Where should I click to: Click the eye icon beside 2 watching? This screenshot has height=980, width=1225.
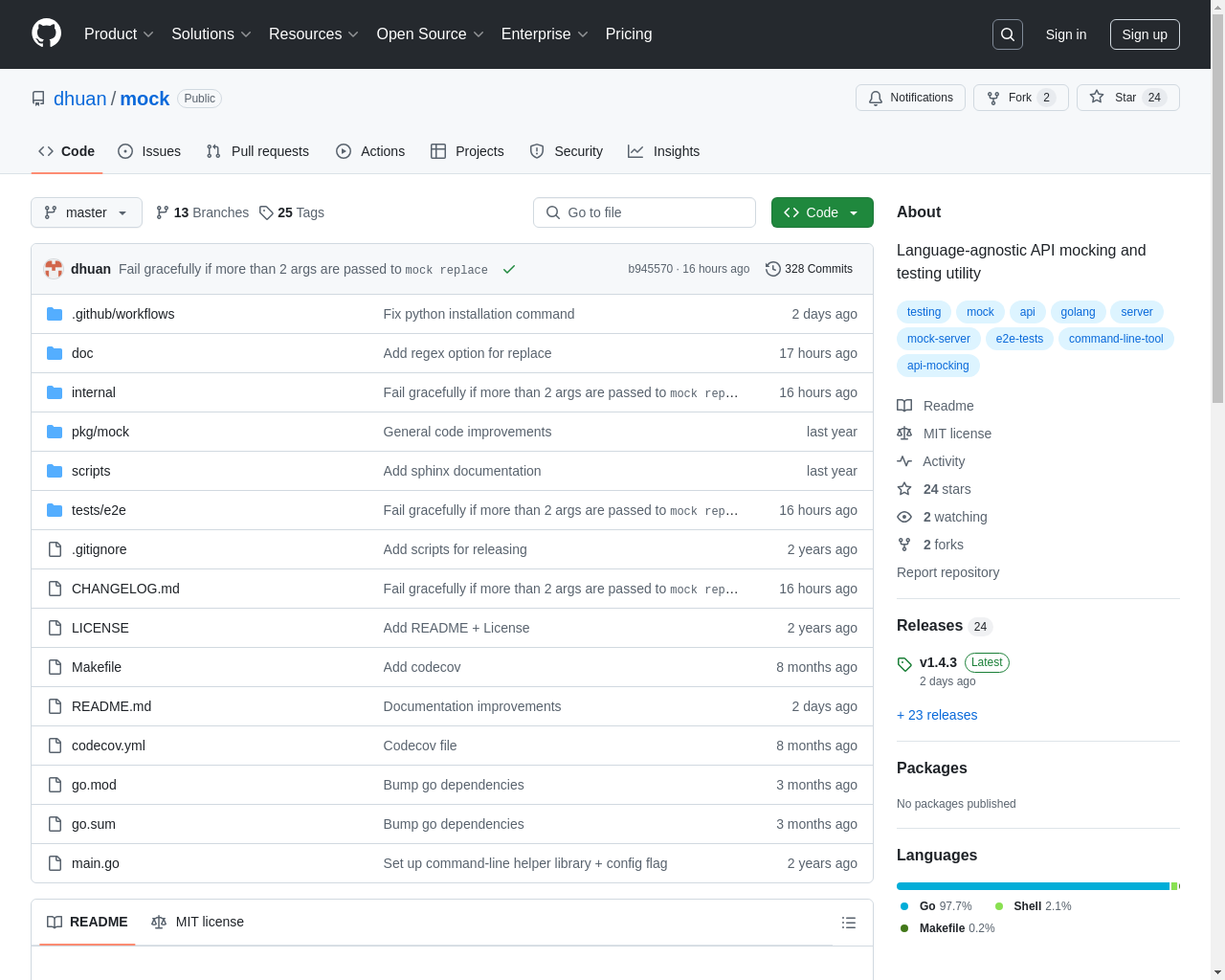tap(904, 517)
